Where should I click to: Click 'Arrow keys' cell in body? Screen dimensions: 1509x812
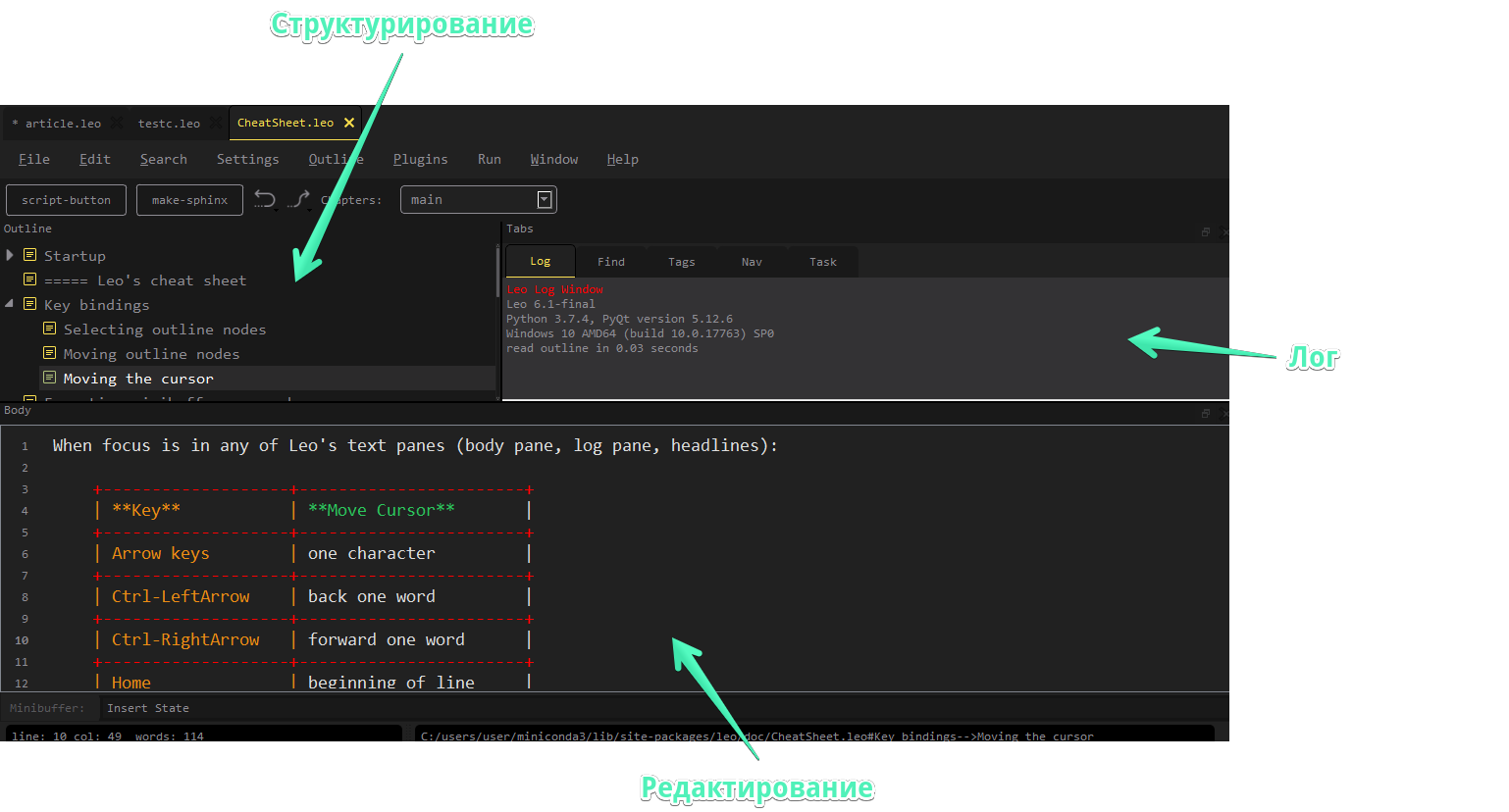(x=161, y=553)
